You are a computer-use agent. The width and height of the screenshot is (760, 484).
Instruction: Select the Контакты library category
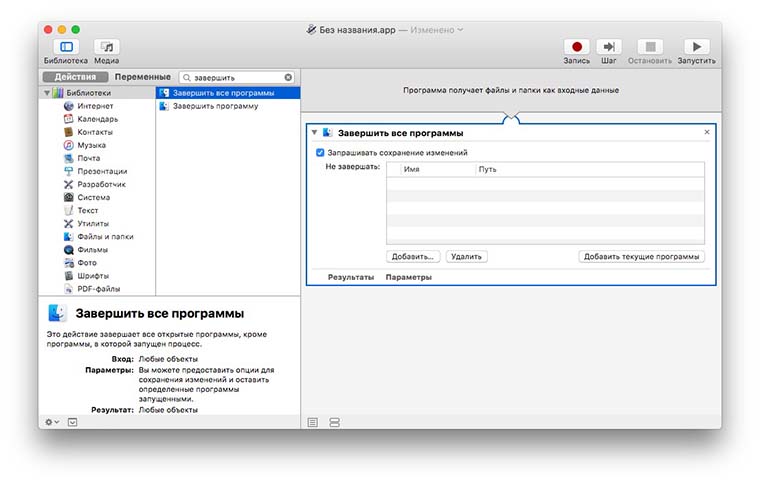click(95, 132)
